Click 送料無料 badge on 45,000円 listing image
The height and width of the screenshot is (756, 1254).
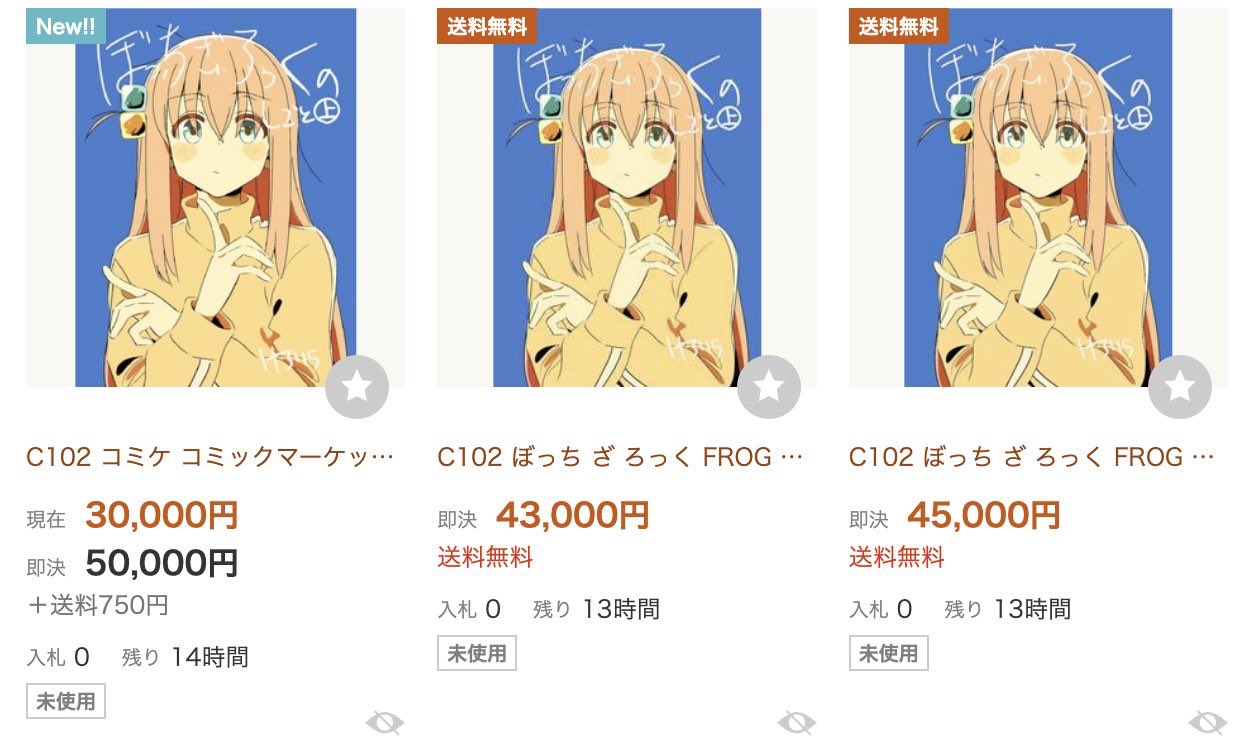[x=899, y=26]
